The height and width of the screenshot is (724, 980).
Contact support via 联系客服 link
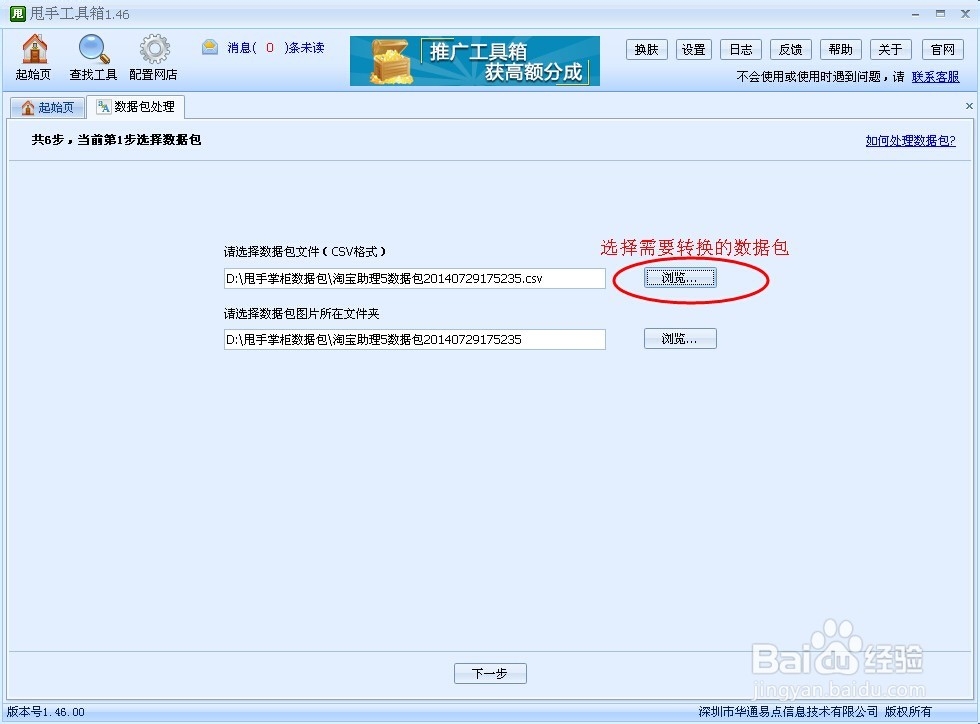click(x=936, y=76)
